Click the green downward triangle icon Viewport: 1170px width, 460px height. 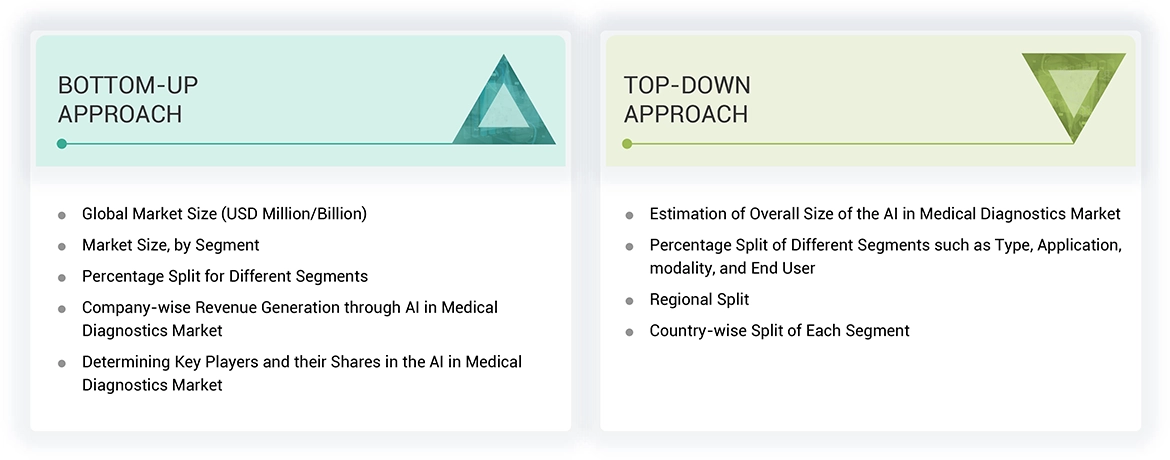(x=1073, y=90)
